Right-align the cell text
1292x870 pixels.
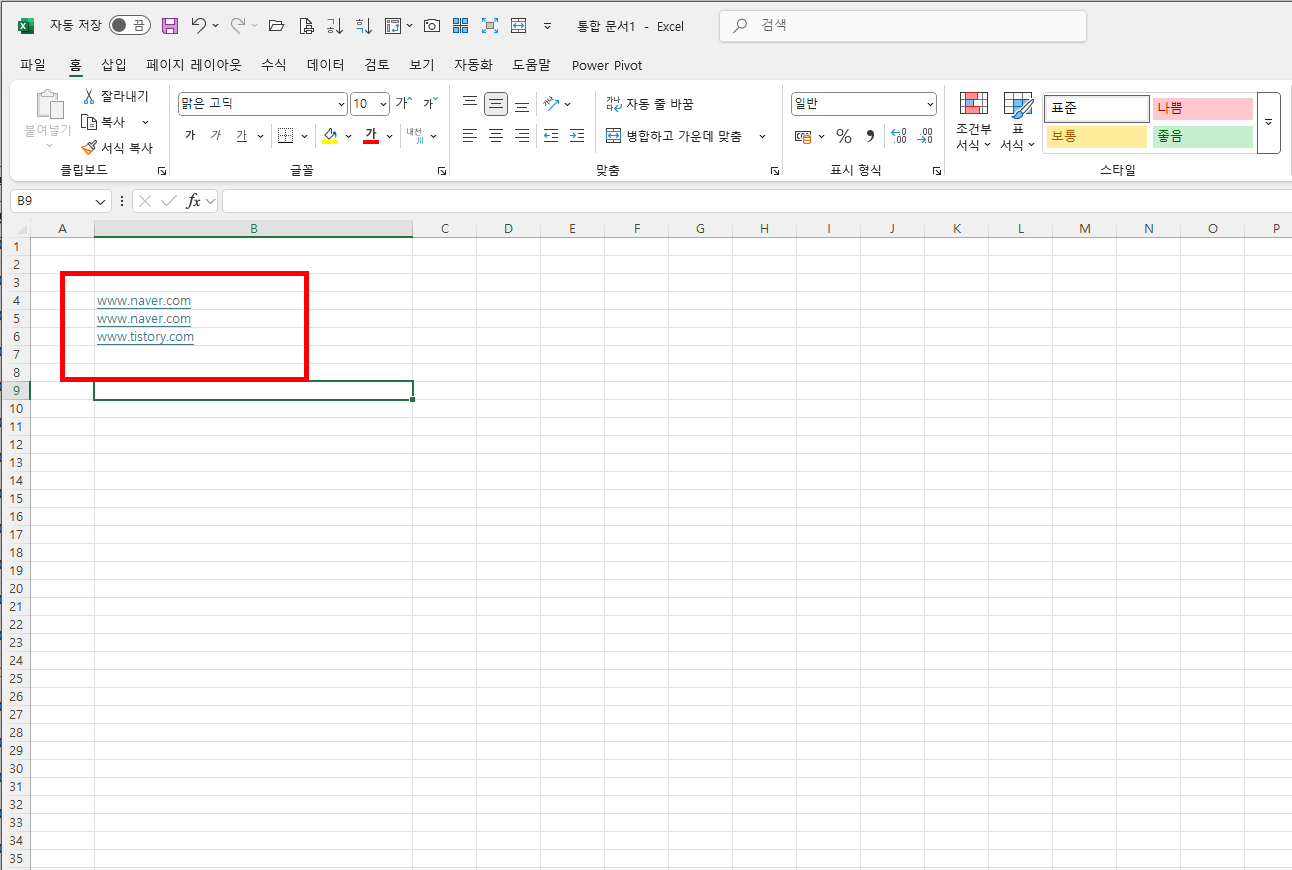tap(522, 136)
